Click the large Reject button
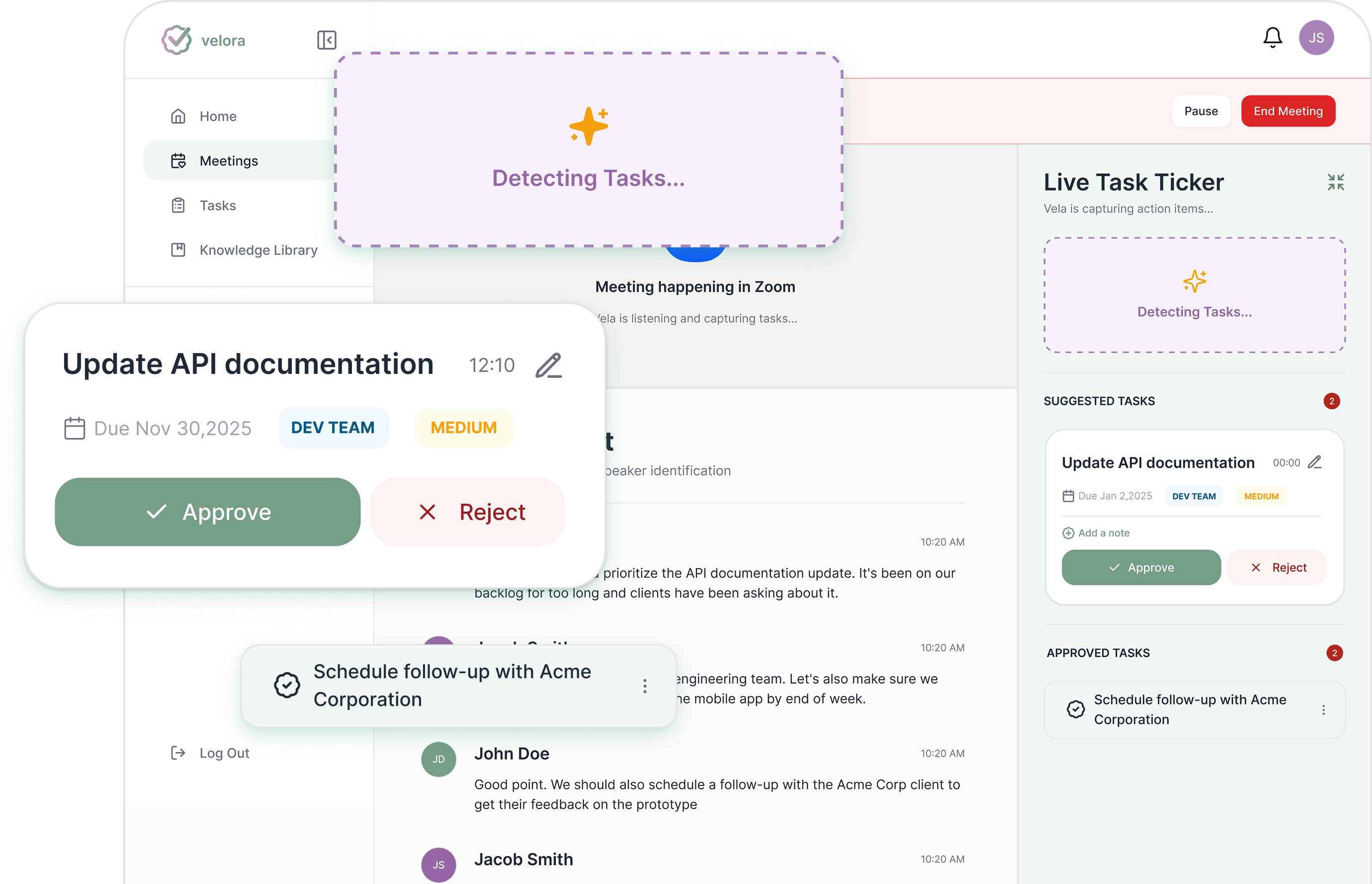The width and height of the screenshot is (1372, 884). click(x=468, y=512)
